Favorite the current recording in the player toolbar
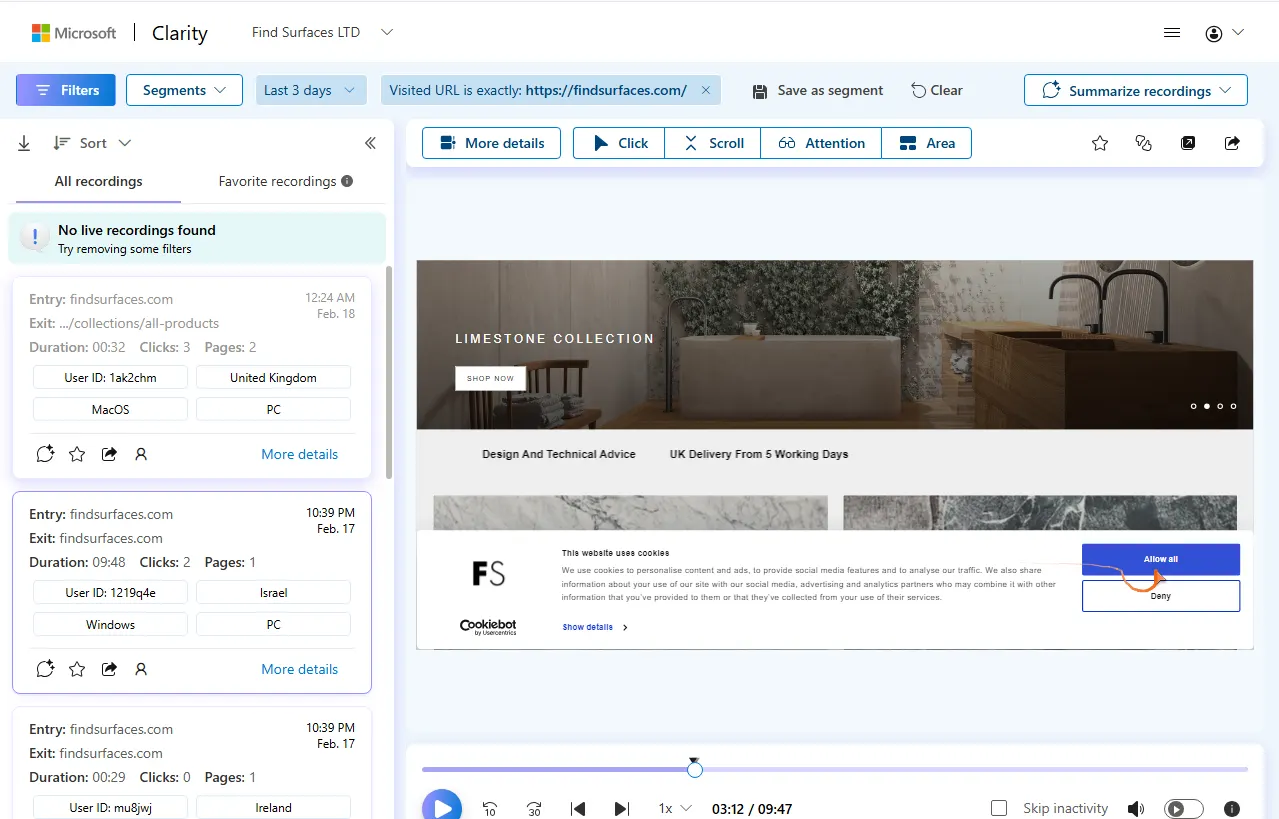 (x=1100, y=143)
